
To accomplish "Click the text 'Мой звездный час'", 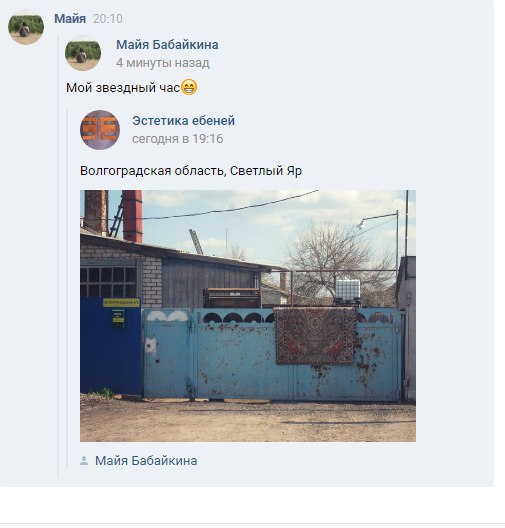I will point(123,88).
